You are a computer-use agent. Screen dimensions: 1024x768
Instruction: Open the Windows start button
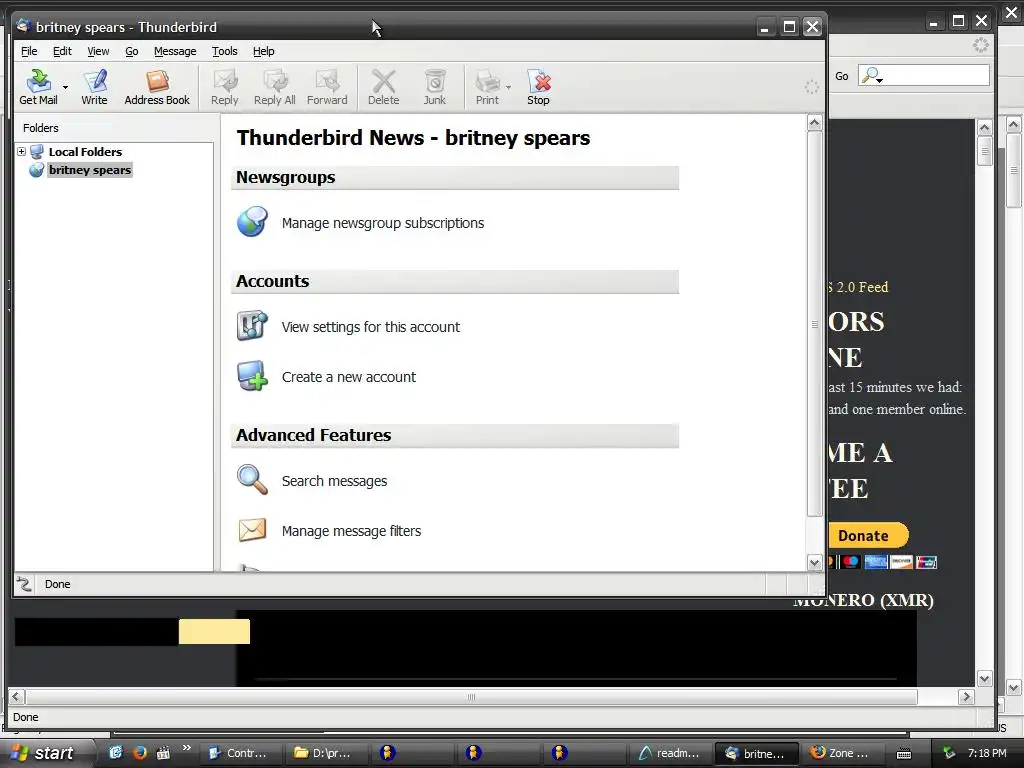pyautogui.click(x=44, y=753)
